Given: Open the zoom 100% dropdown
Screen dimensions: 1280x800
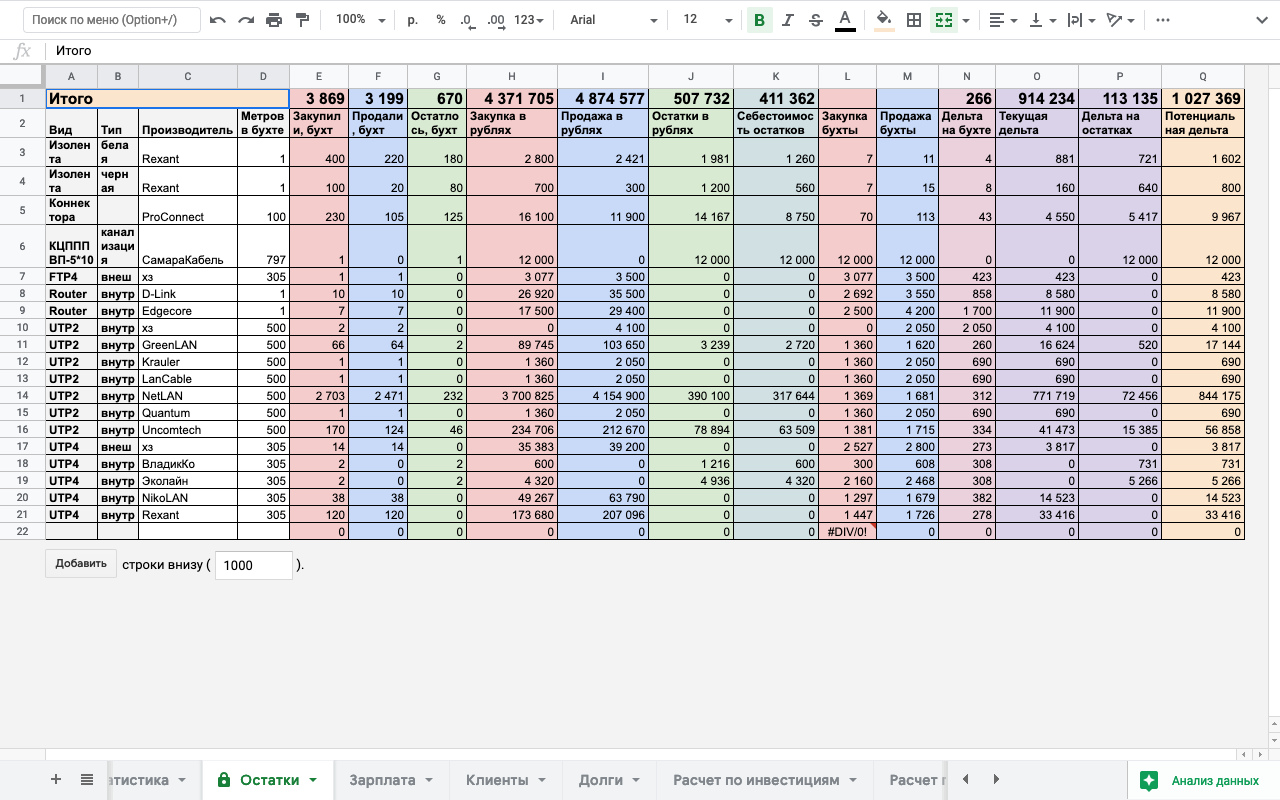Looking at the screenshot, I should [x=357, y=20].
